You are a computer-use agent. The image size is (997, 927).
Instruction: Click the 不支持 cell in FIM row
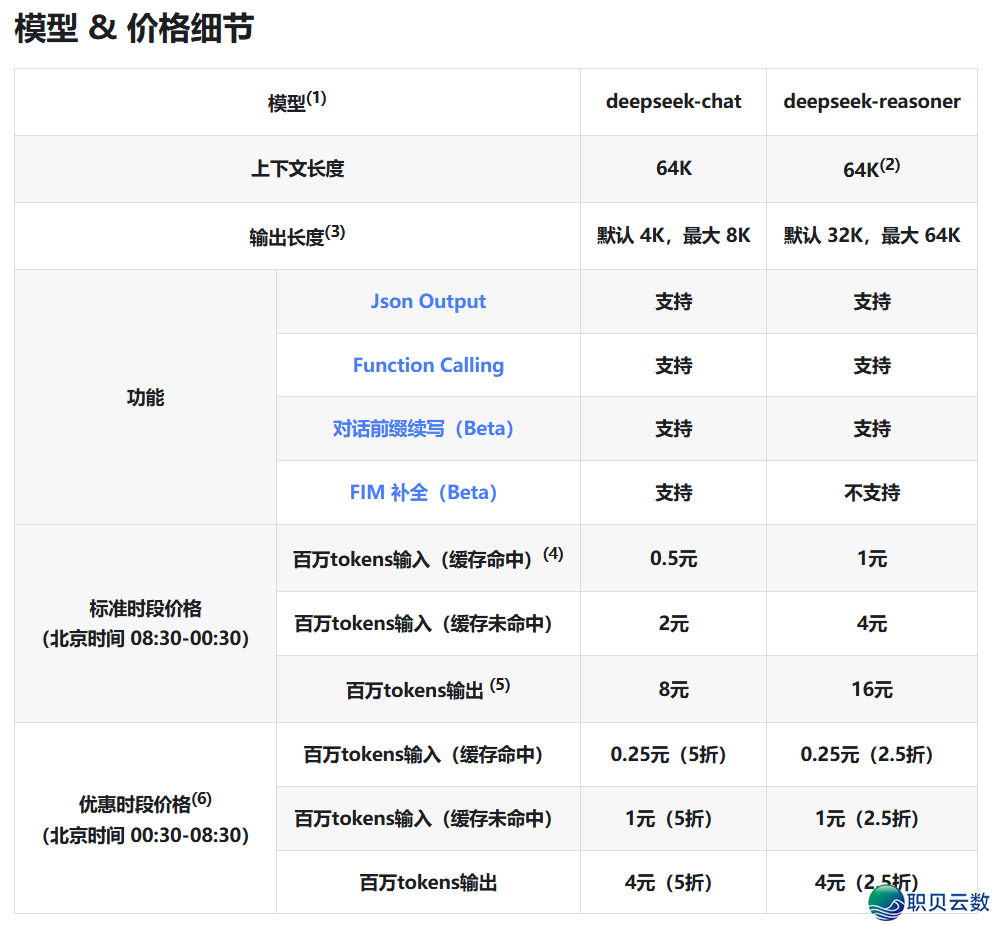[872, 493]
